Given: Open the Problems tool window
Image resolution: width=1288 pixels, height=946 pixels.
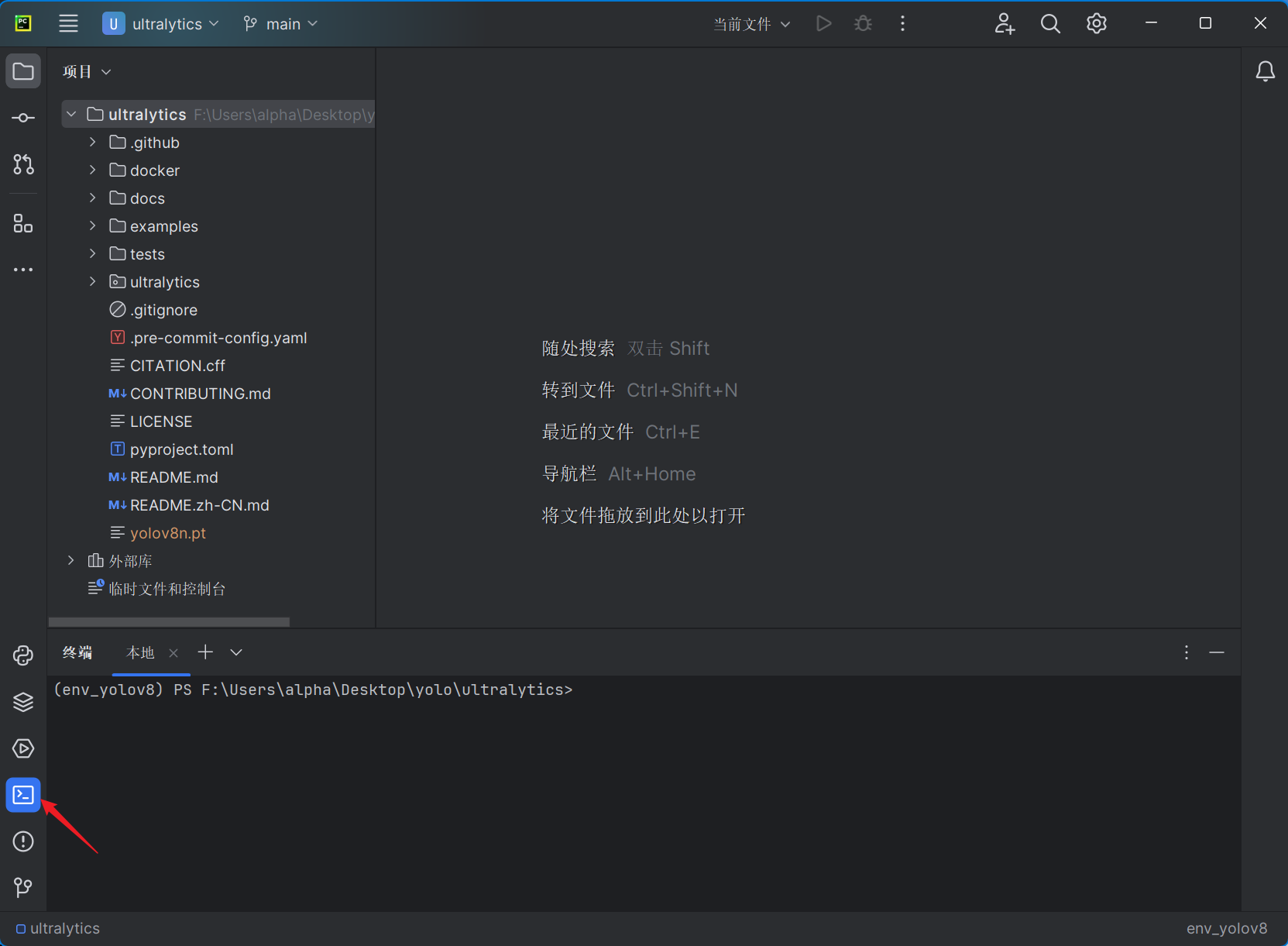Looking at the screenshot, I should (23, 841).
